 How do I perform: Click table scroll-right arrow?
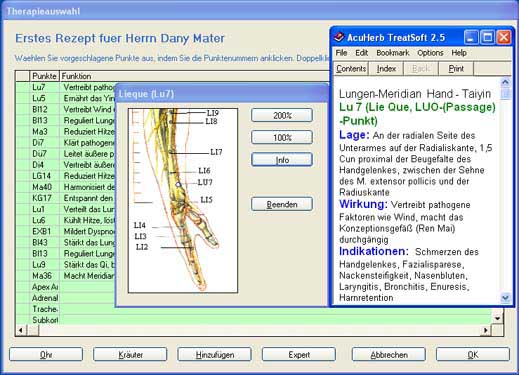coord(486,330)
